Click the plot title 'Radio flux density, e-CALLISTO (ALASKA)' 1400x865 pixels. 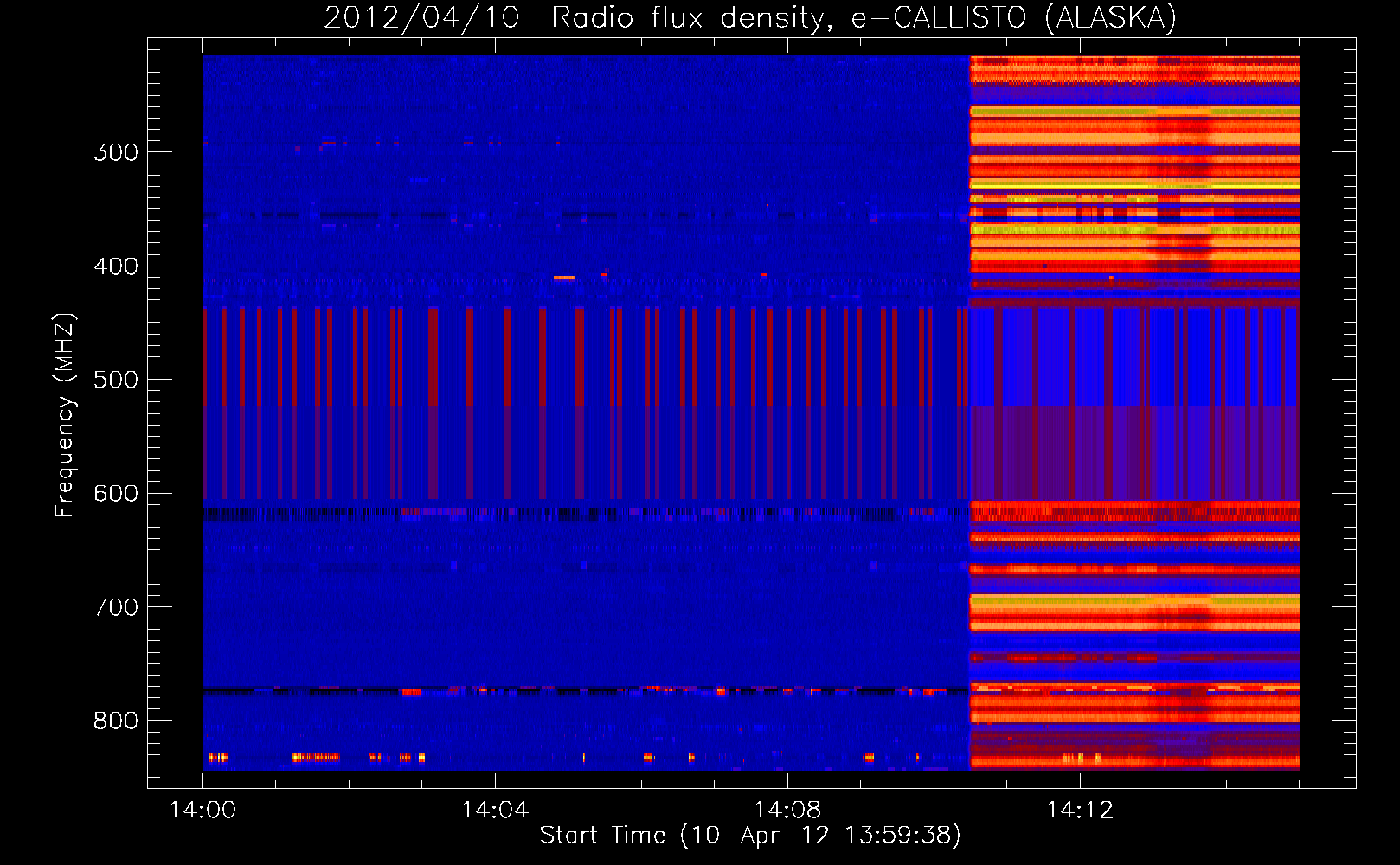point(864,17)
